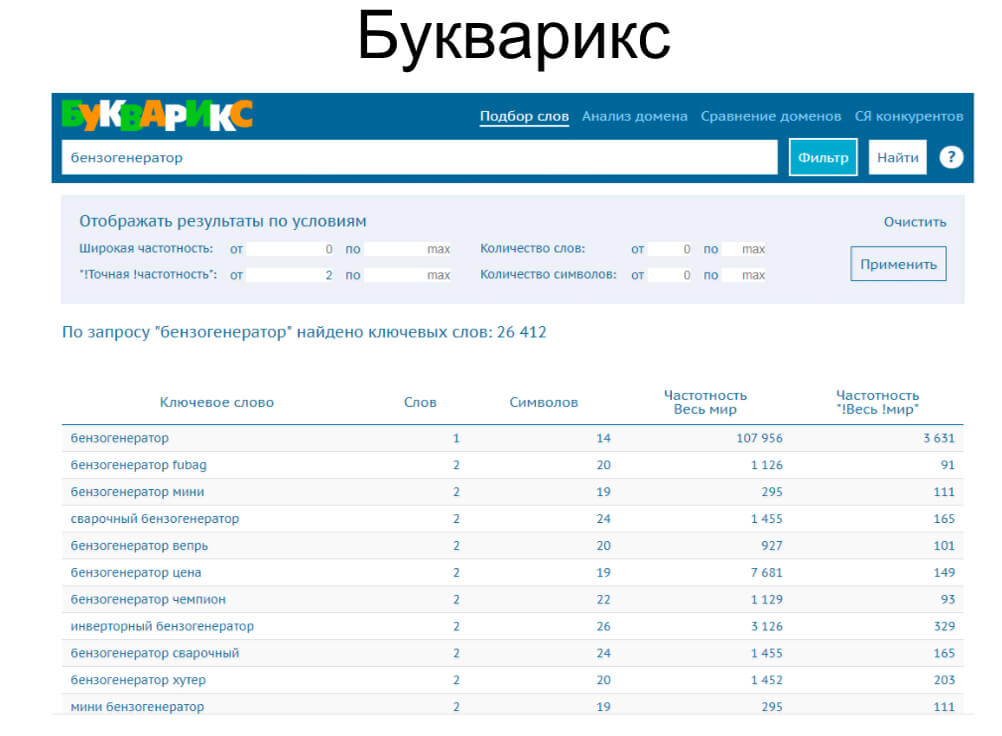The height and width of the screenshot is (736, 1002).
Task: Click the search field containing бензогенератор
Action: click(418, 157)
